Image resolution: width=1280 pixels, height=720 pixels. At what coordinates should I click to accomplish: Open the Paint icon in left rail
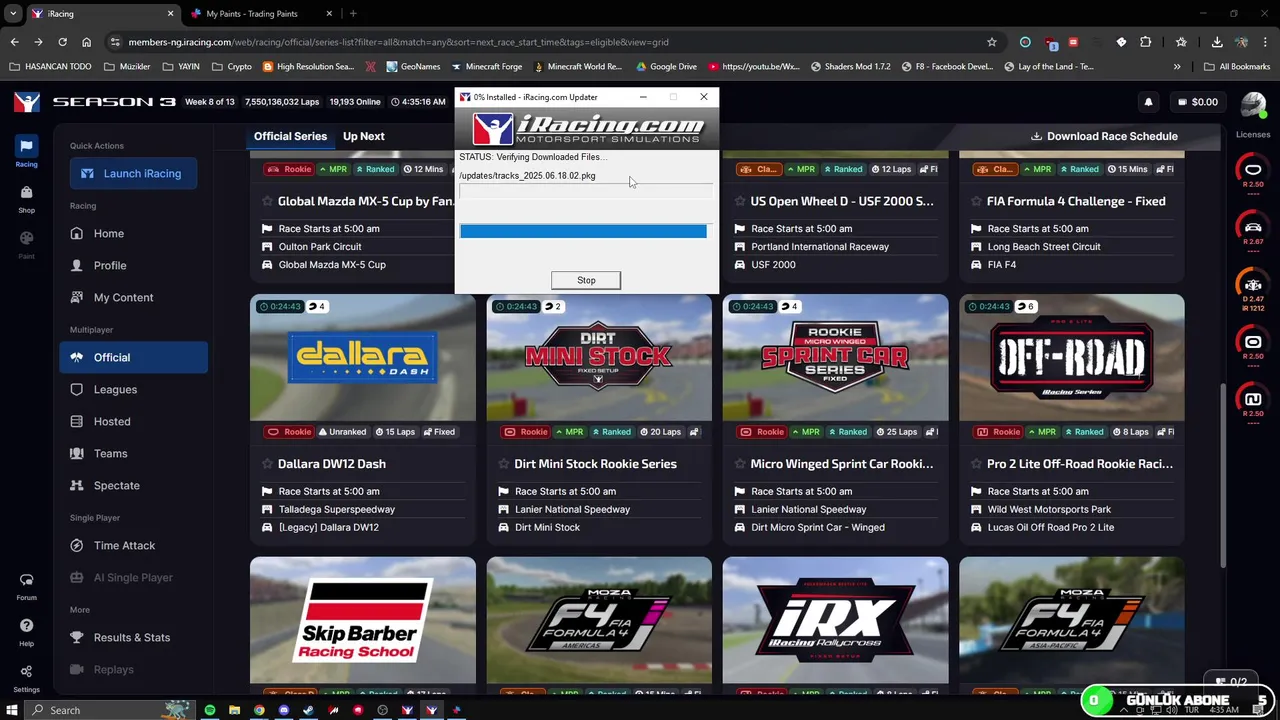click(26, 244)
